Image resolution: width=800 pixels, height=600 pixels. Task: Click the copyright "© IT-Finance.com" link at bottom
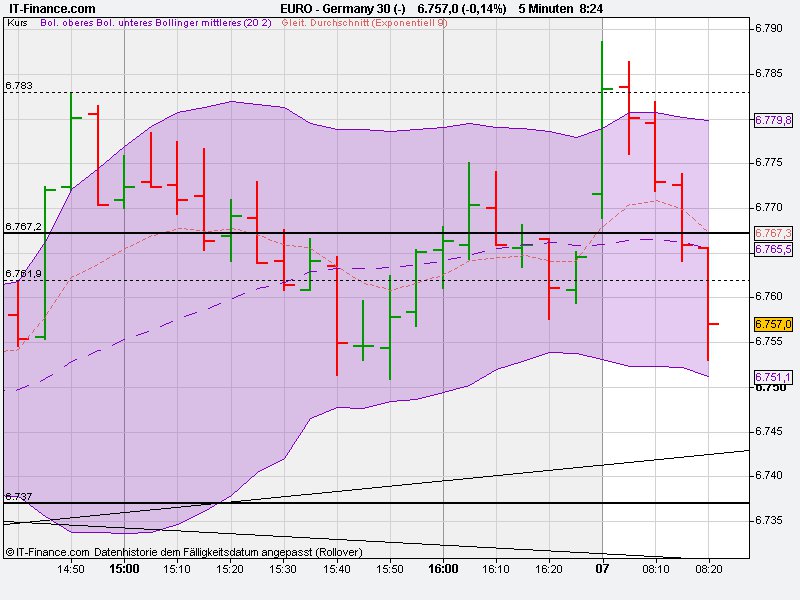coord(45,550)
